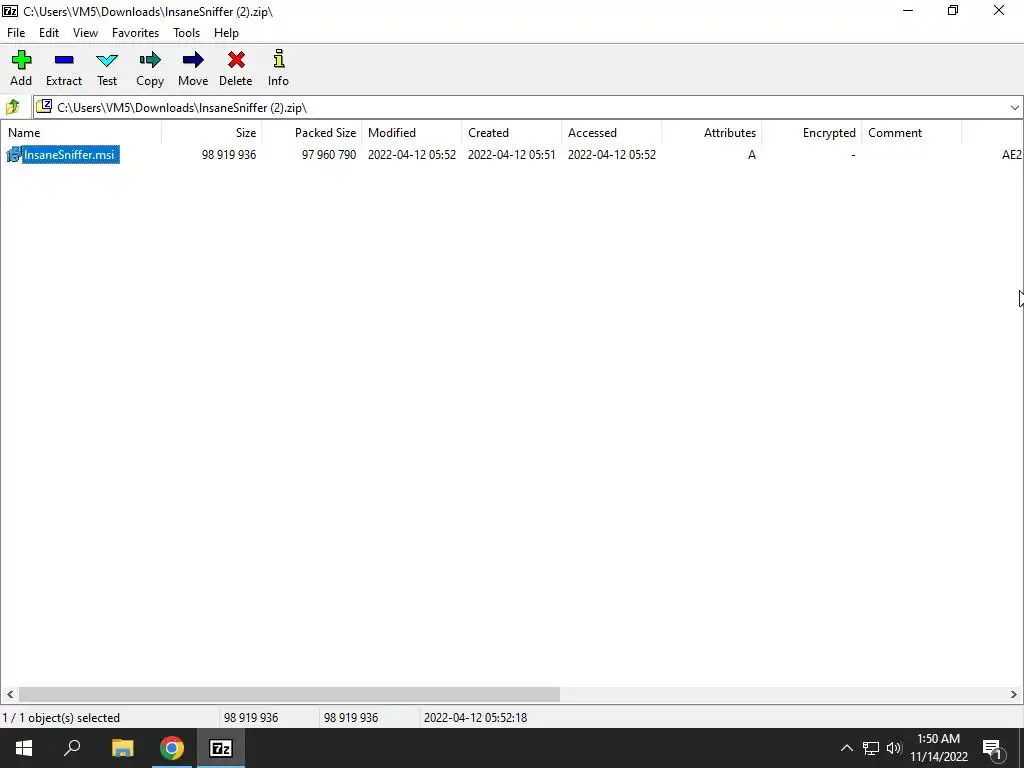Click the 7-Zip taskbar button
The height and width of the screenshot is (768, 1024).
221,748
